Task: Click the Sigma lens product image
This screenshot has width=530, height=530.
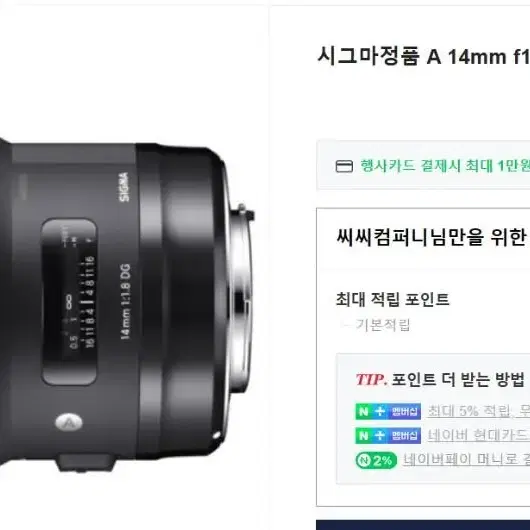Action: point(127,304)
